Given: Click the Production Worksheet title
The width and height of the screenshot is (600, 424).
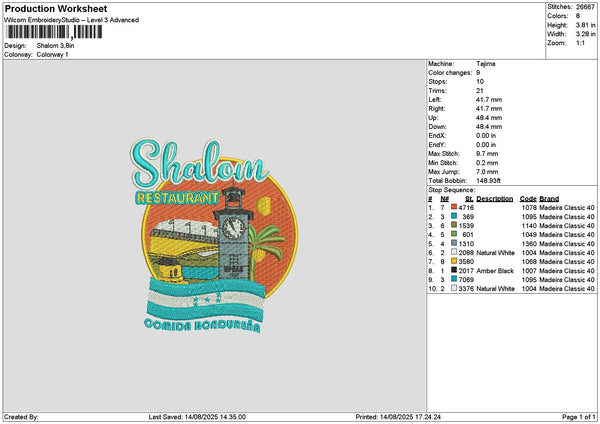Looking at the screenshot, I should point(47,8).
